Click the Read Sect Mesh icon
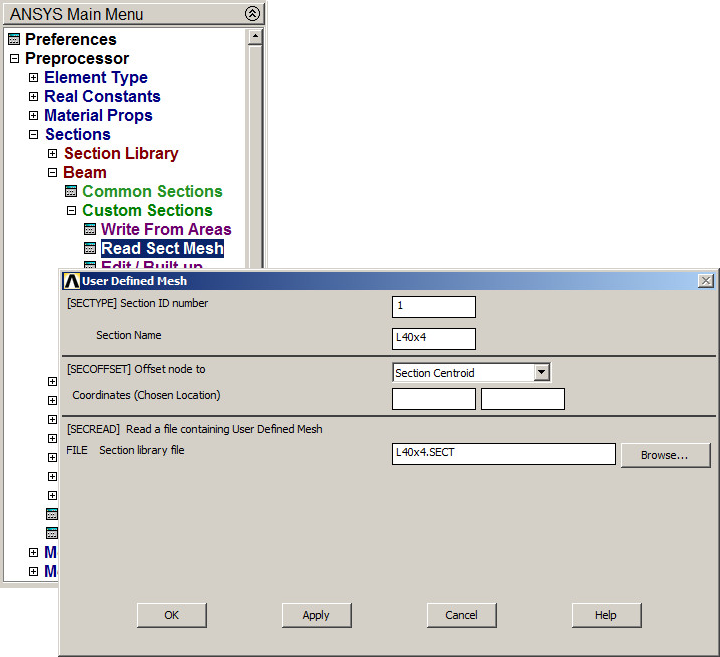This screenshot has width=720, height=657. pos(90,249)
